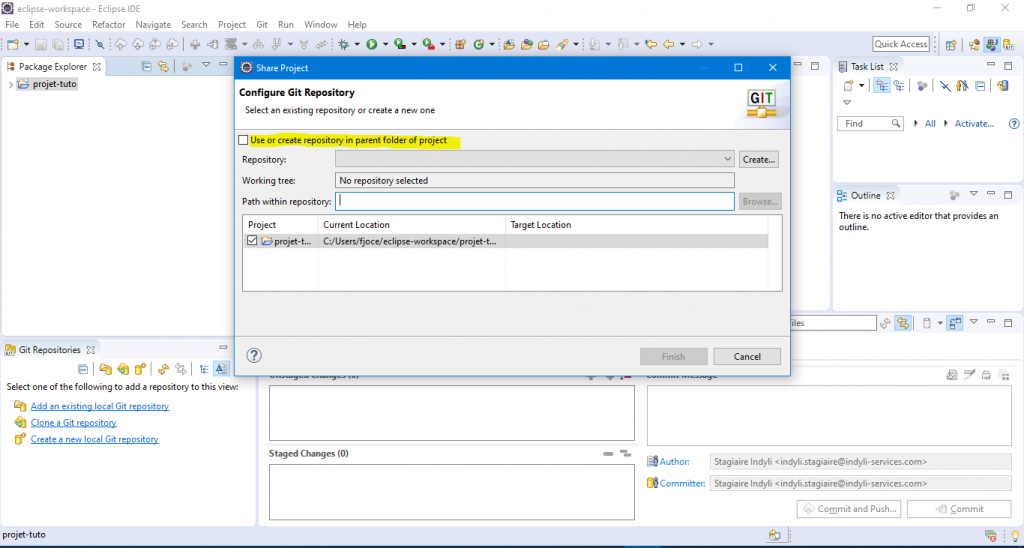The height and width of the screenshot is (548, 1024).
Task: Switch to the Java perspective icon
Action: pos(993,44)
